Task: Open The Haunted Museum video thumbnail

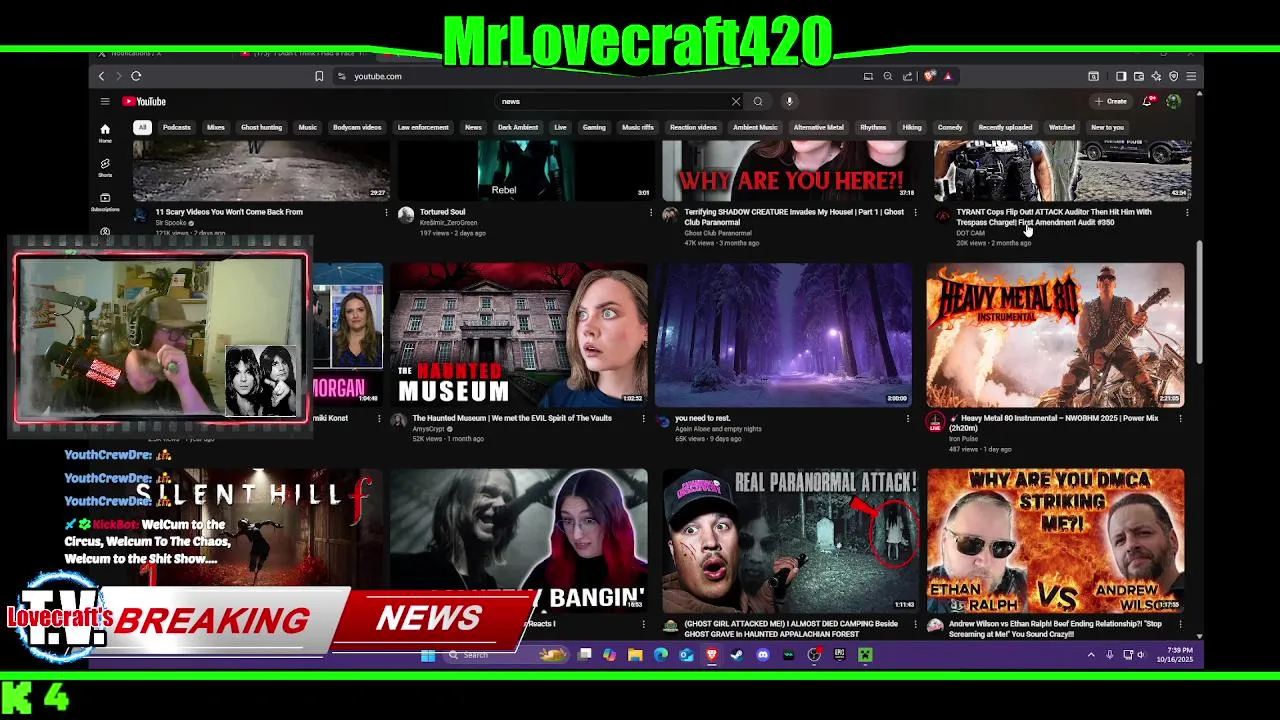Action: tap(518, 334)
